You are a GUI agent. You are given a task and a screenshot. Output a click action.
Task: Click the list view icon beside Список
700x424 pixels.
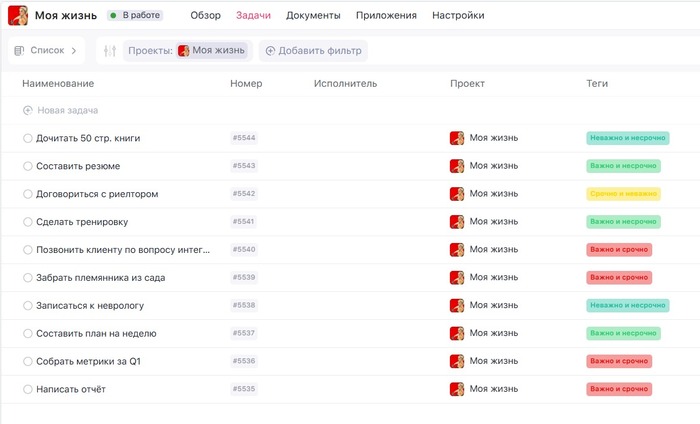pos(20,50)
